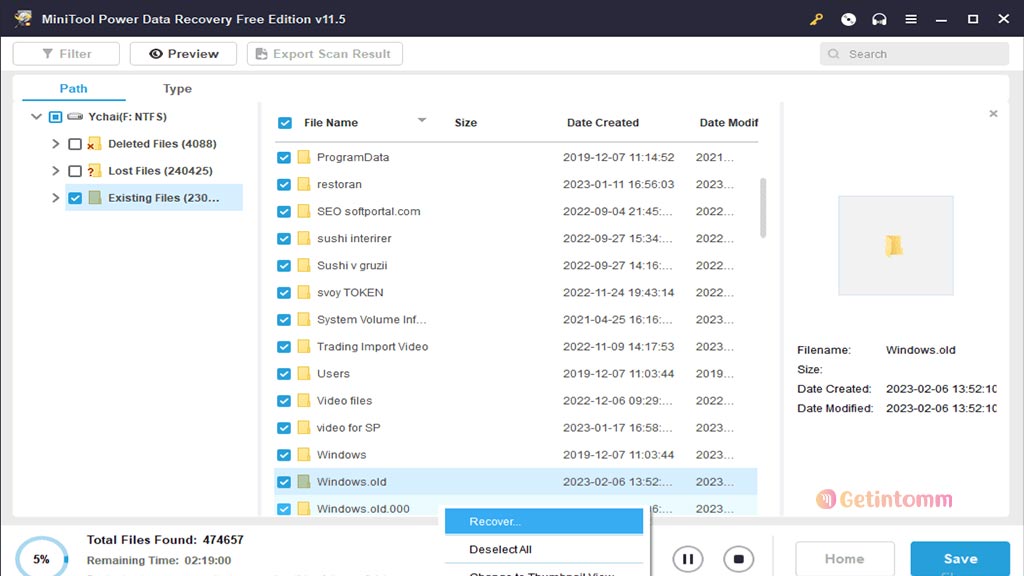Uncheck the restoran checkbox
This screenshot has height=576, width=1024.
tap(283, 184)
